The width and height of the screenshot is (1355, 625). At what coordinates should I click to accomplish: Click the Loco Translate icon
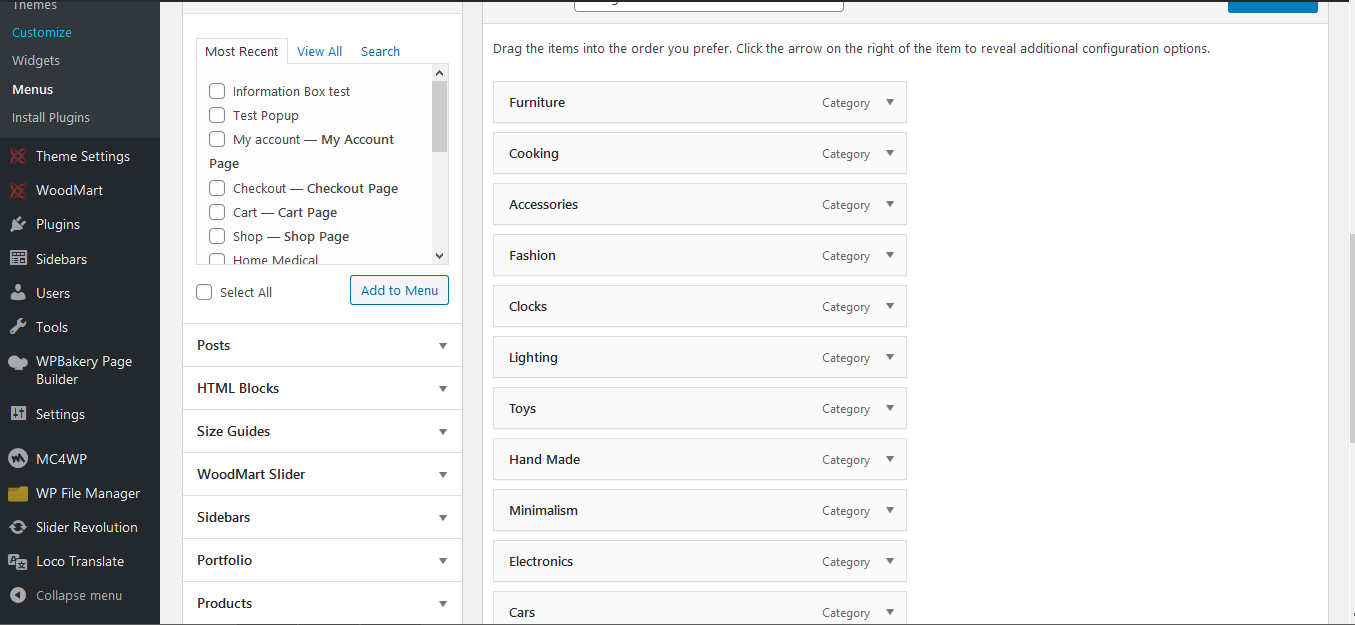[x=18, y=561]
